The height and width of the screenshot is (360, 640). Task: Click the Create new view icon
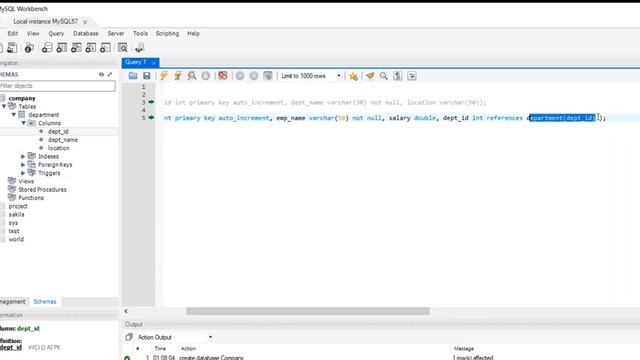pos(76,48)
